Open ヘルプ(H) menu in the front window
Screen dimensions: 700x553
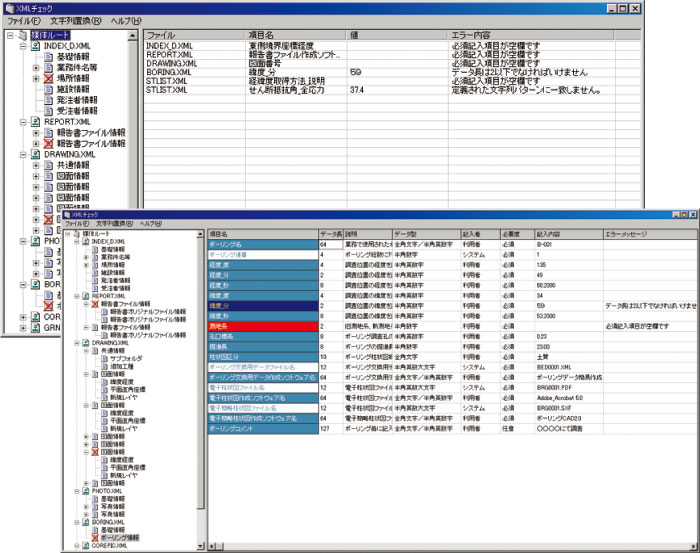click(x=151, y=224)
